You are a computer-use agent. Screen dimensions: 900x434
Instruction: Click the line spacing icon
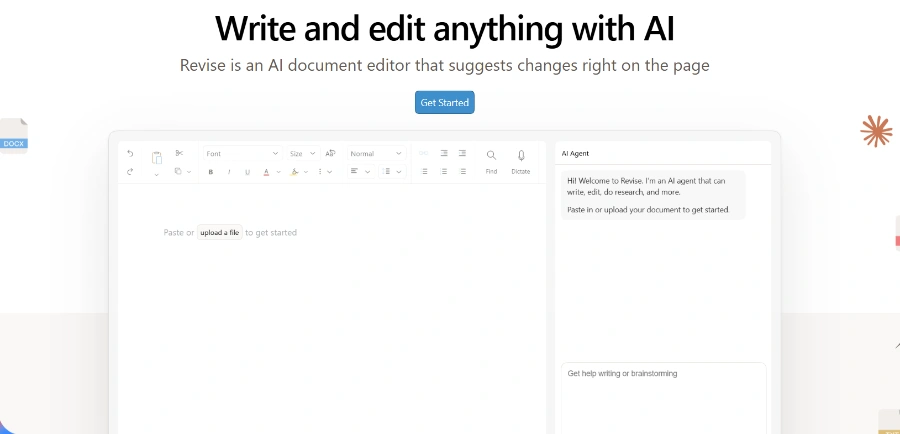pyautogui.click(x=386, y=172)
